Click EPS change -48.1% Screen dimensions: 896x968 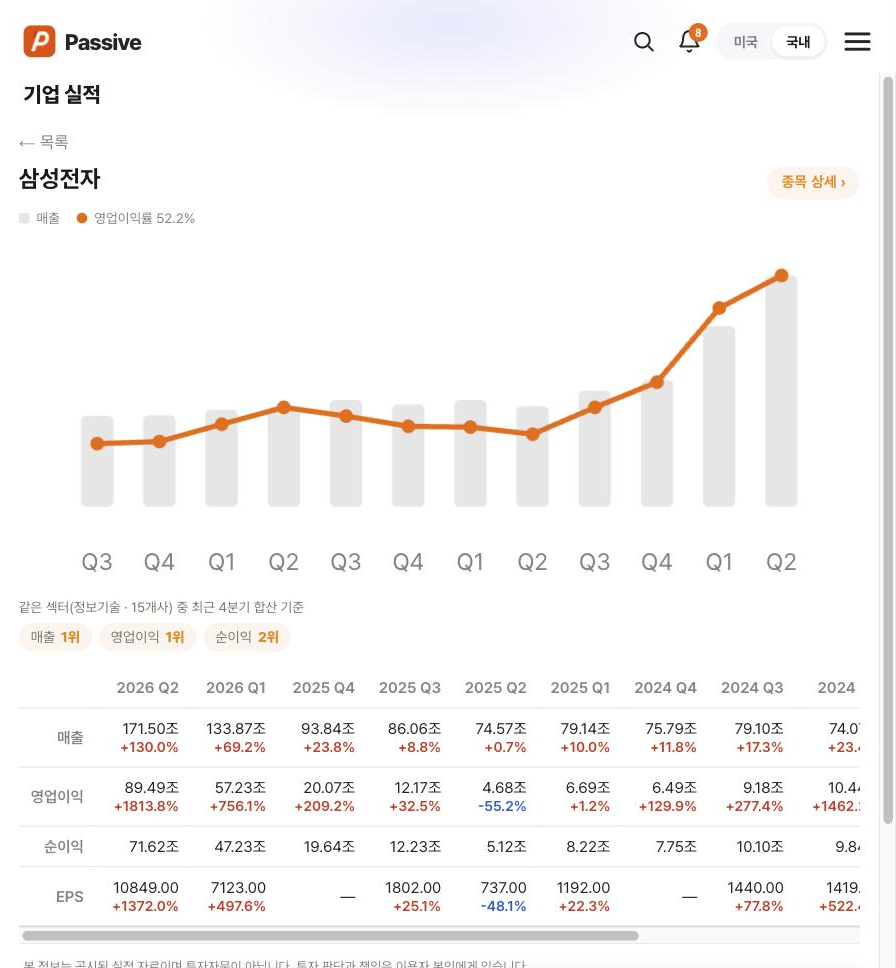point(503,906)
